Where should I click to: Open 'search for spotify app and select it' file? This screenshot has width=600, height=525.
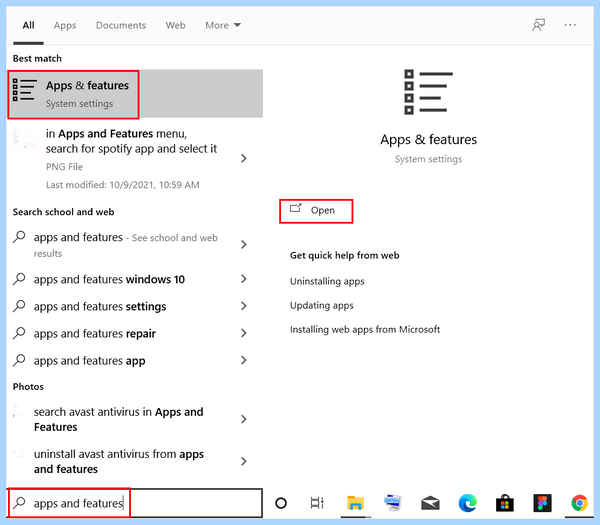point(132,141)
